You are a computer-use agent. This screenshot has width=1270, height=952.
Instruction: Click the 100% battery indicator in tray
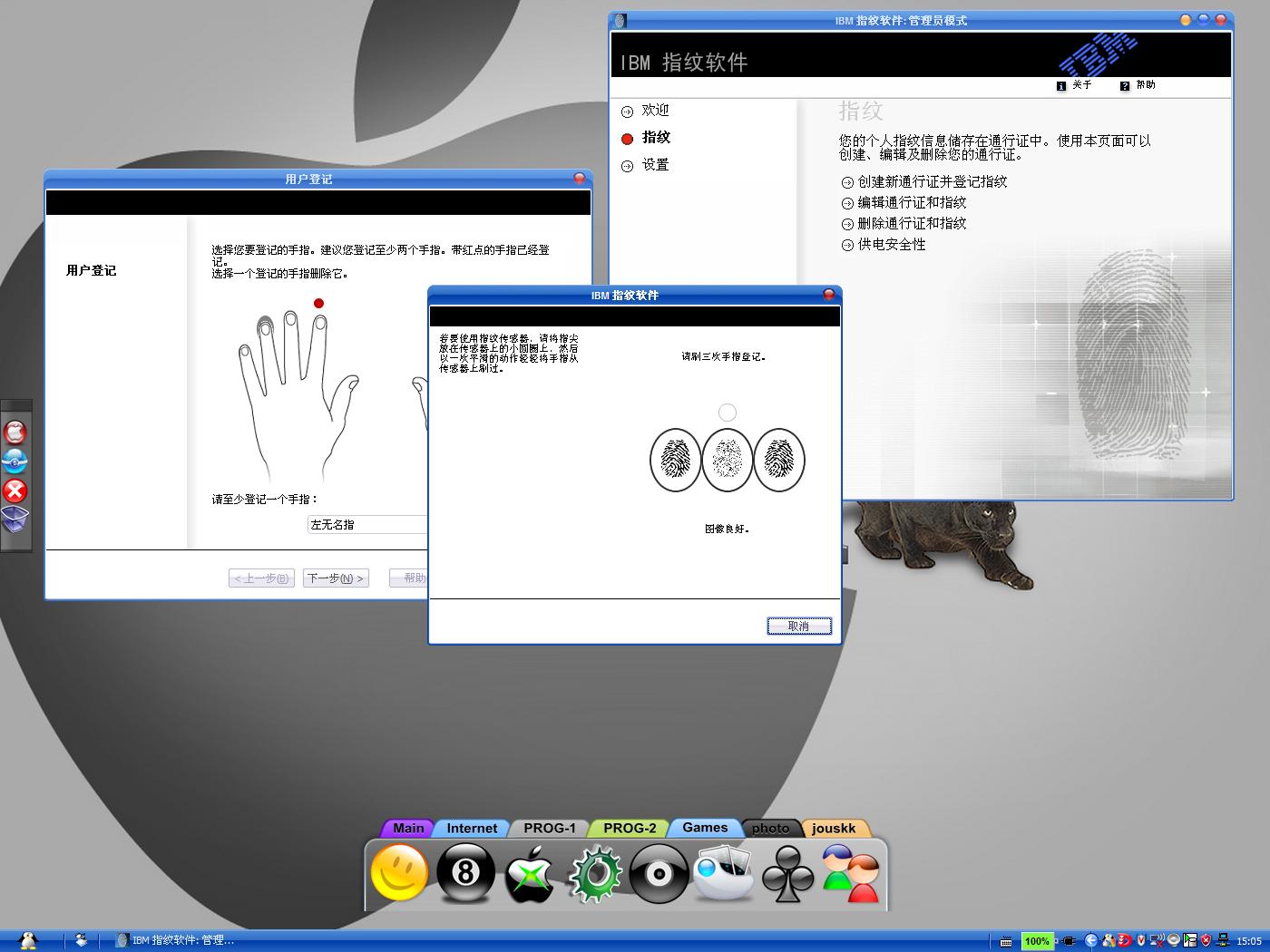1037,941
